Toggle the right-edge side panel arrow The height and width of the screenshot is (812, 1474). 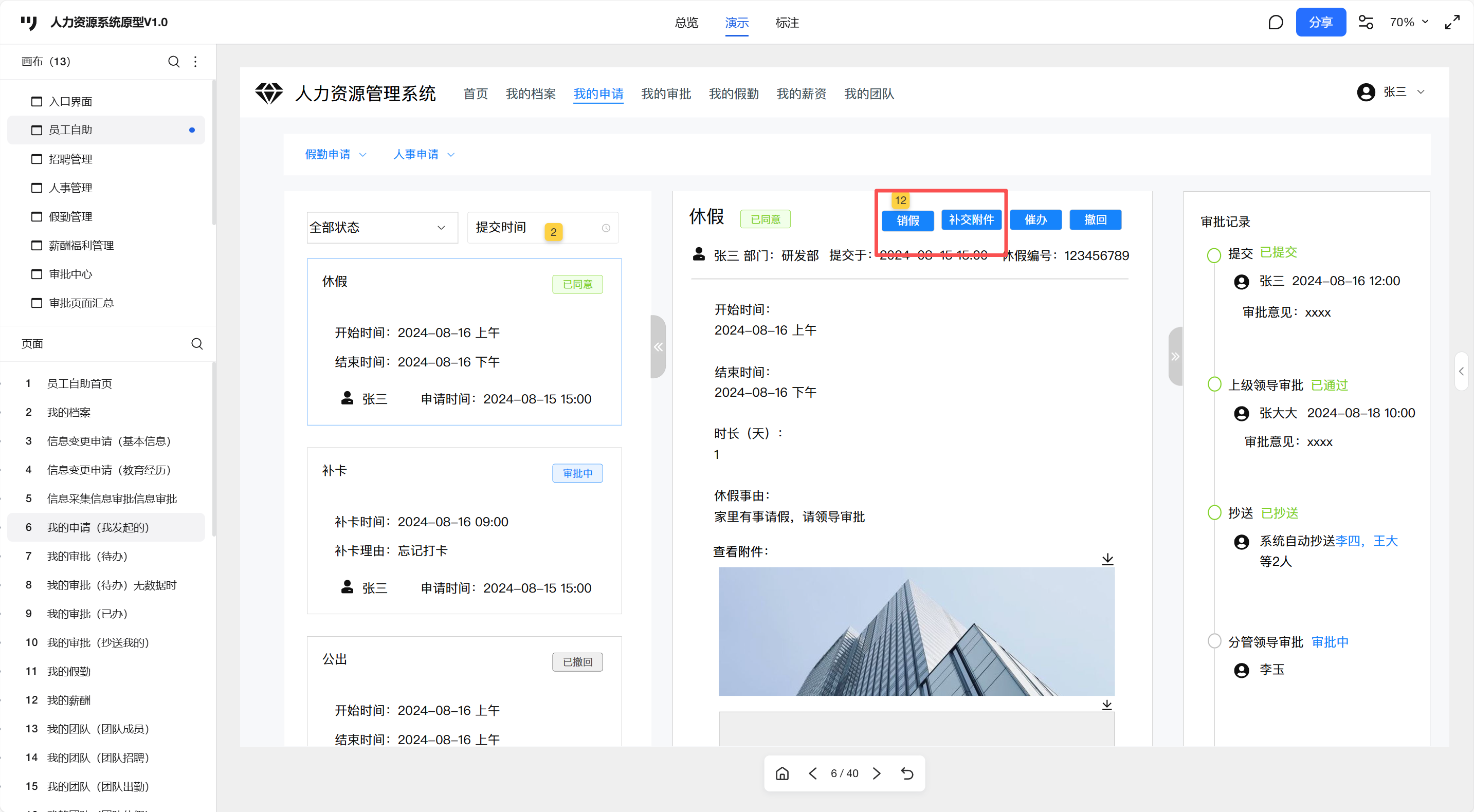[1461, 371]
